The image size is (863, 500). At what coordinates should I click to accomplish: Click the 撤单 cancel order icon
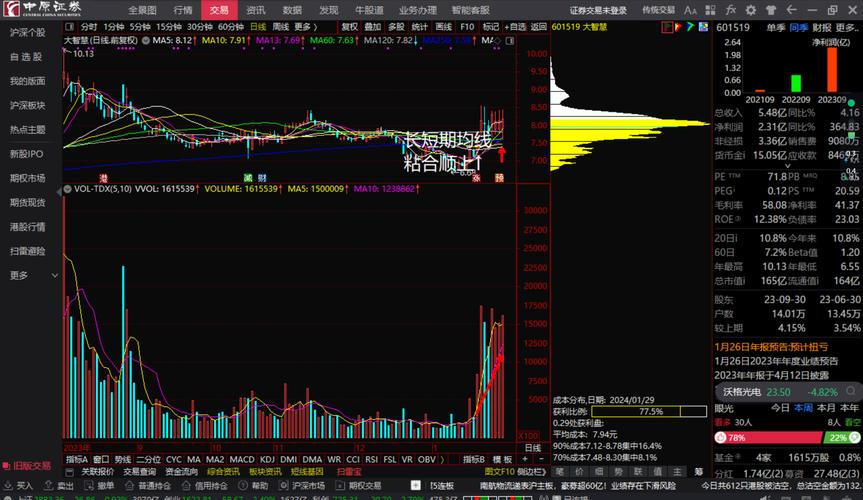click(99, 486)
